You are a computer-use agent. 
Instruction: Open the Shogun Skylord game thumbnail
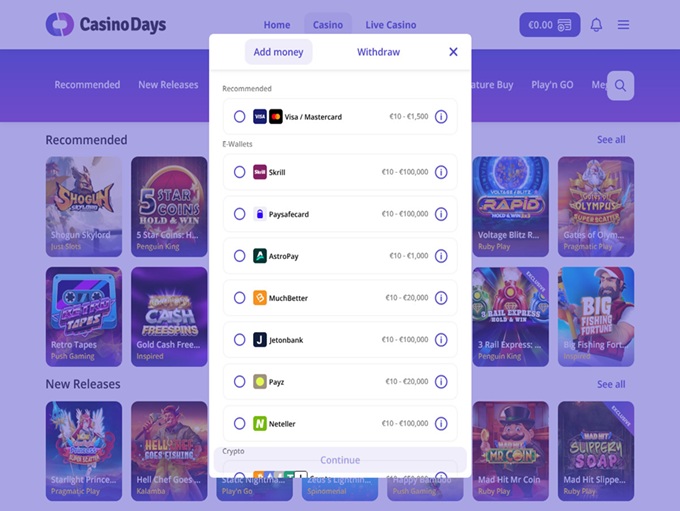[84, 206]
